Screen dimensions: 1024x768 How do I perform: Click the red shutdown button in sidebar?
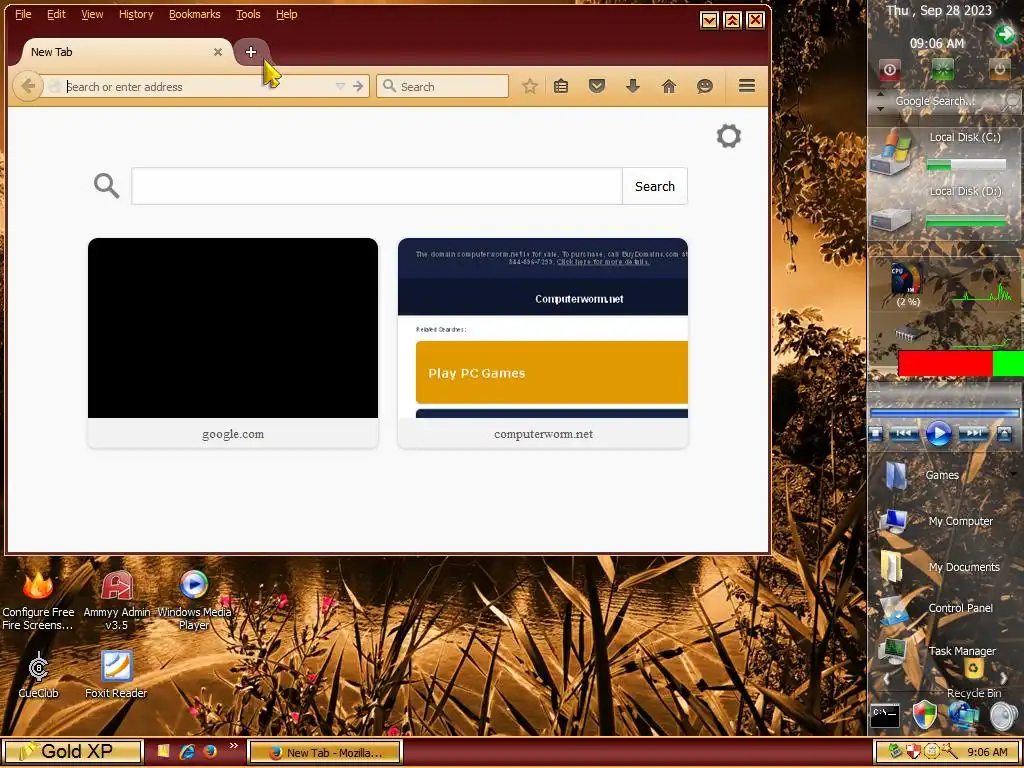[x=889, y=69]
